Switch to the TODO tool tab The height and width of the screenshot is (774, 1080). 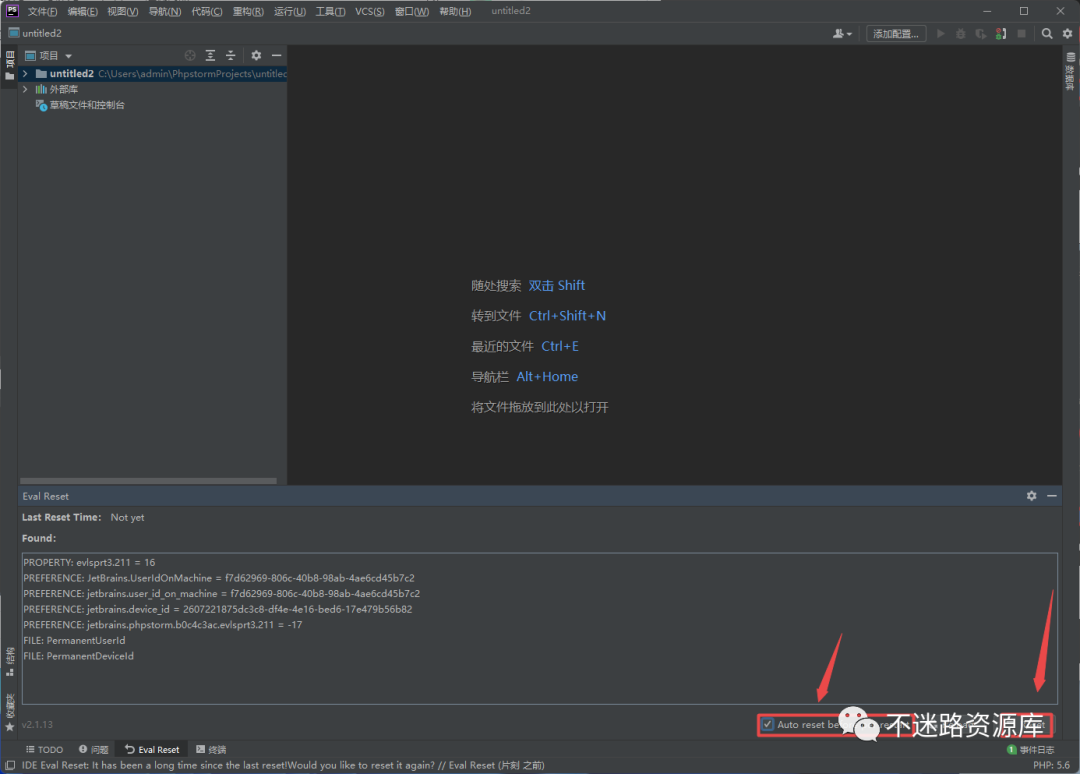click(x=45, y=749)
